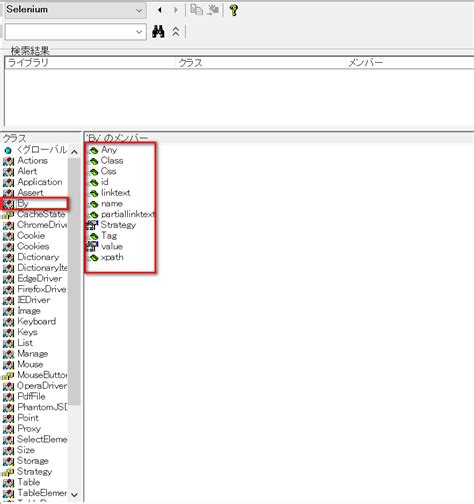Select the IEDriver class
474x504 pixels.
26,300
